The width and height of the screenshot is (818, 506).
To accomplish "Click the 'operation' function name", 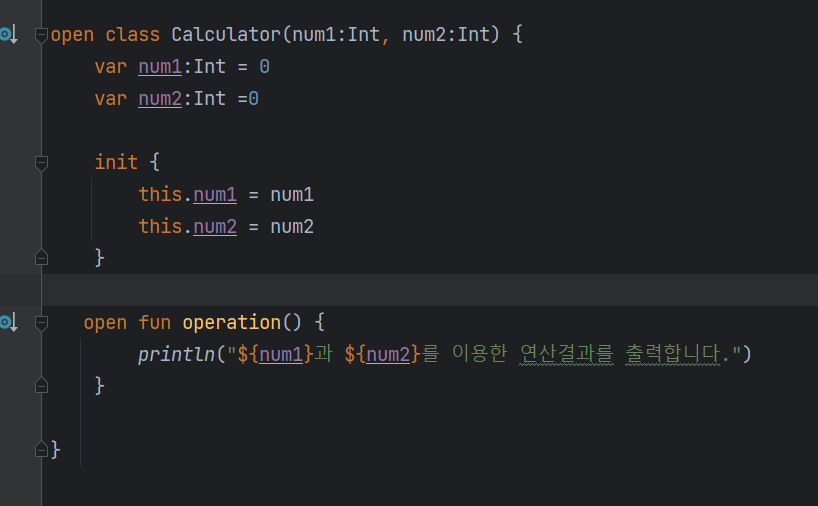I will point(232,322).
